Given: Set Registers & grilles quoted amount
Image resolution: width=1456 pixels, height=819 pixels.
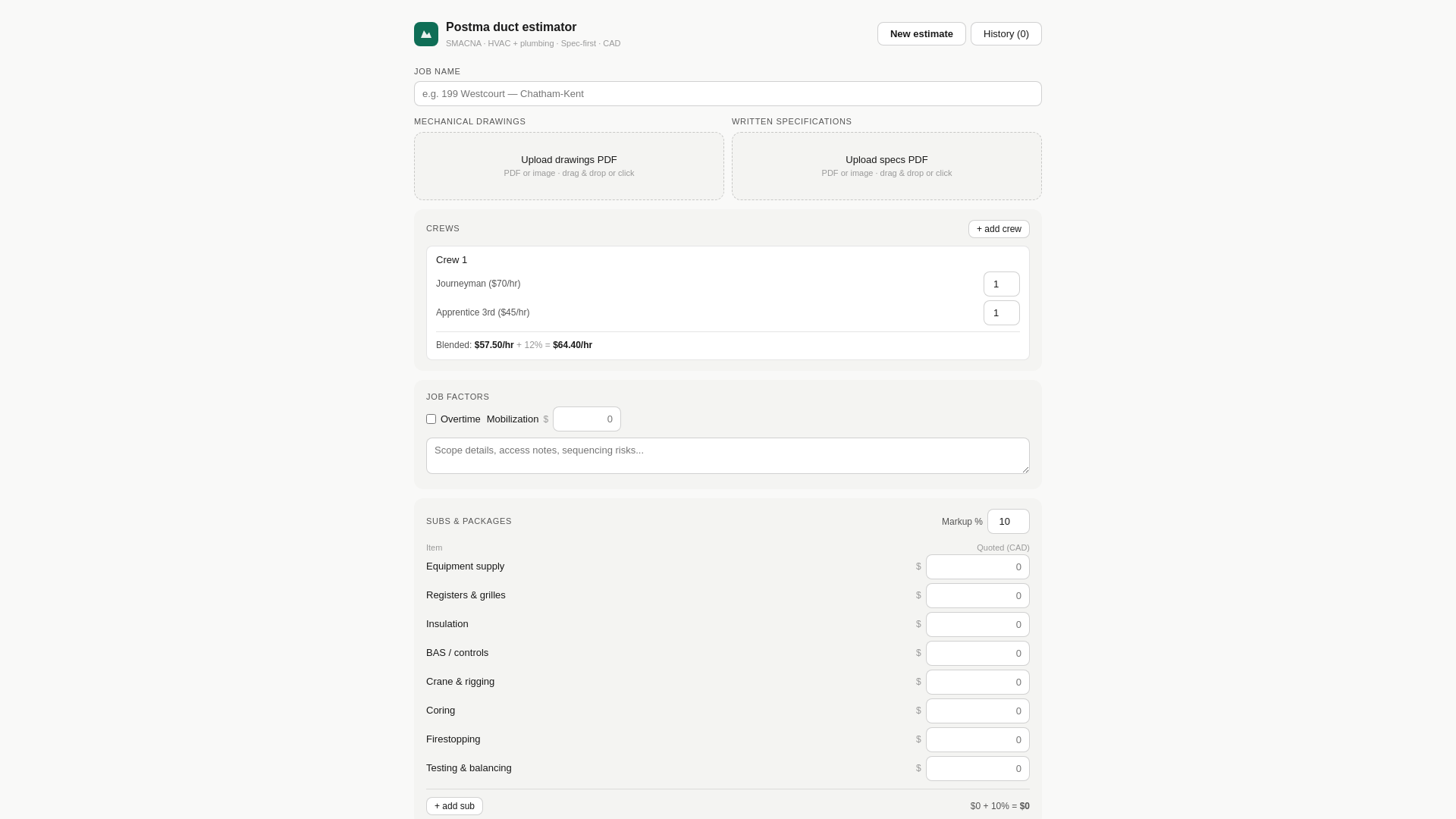Looking at the screenshot, I should [x=977, y=596].
